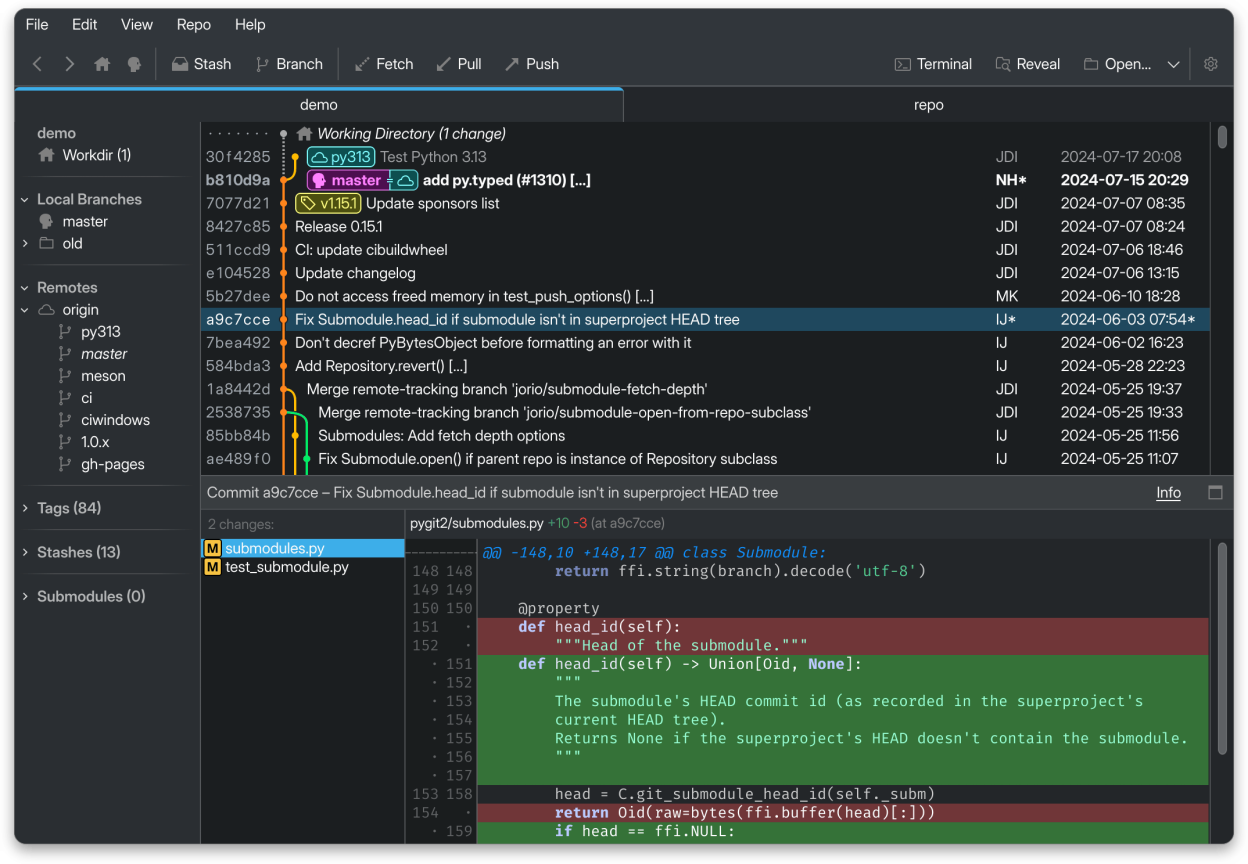Select Workdir (1) in sidebar
1248x864 pixels.
[97, 155]
